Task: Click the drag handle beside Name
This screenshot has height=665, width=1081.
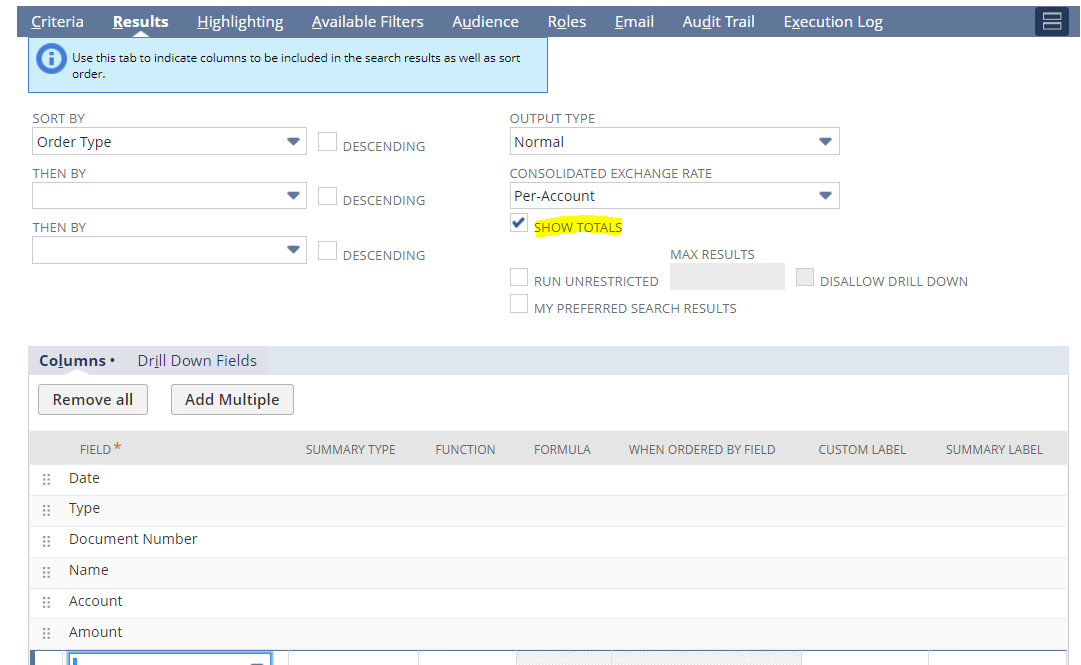Action: (x=46, y=571)
